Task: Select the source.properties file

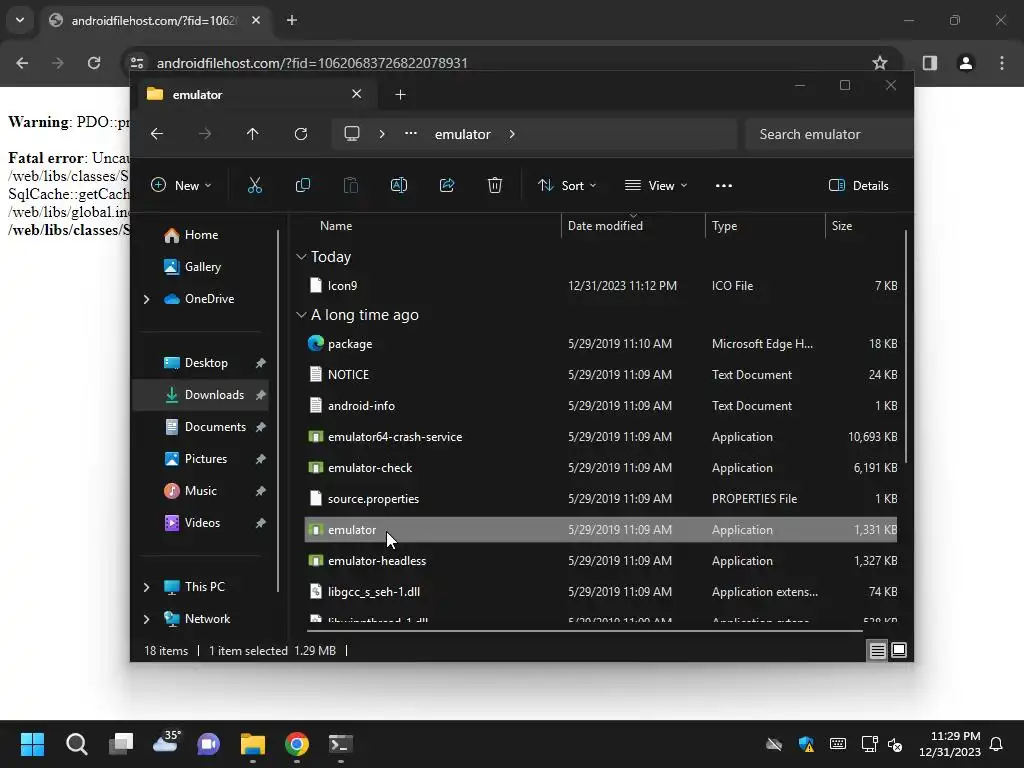Action: click(600, 499)
